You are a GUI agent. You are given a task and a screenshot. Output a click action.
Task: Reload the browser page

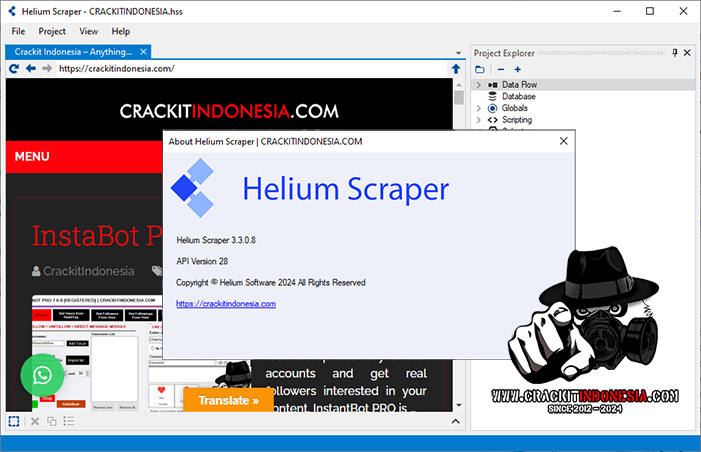coord(14,69)
